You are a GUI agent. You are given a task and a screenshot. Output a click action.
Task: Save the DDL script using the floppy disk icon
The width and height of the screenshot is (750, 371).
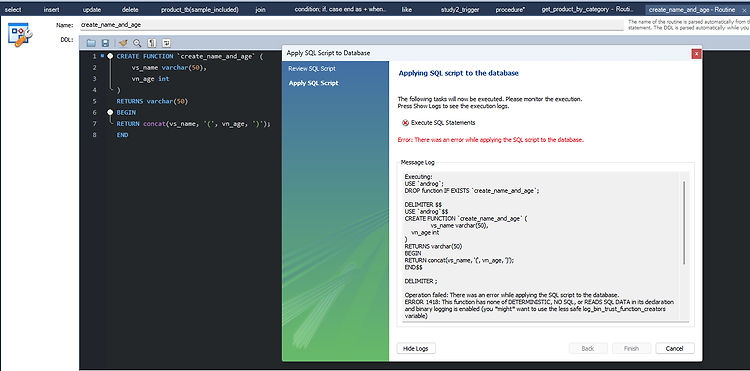coord(105,43)
